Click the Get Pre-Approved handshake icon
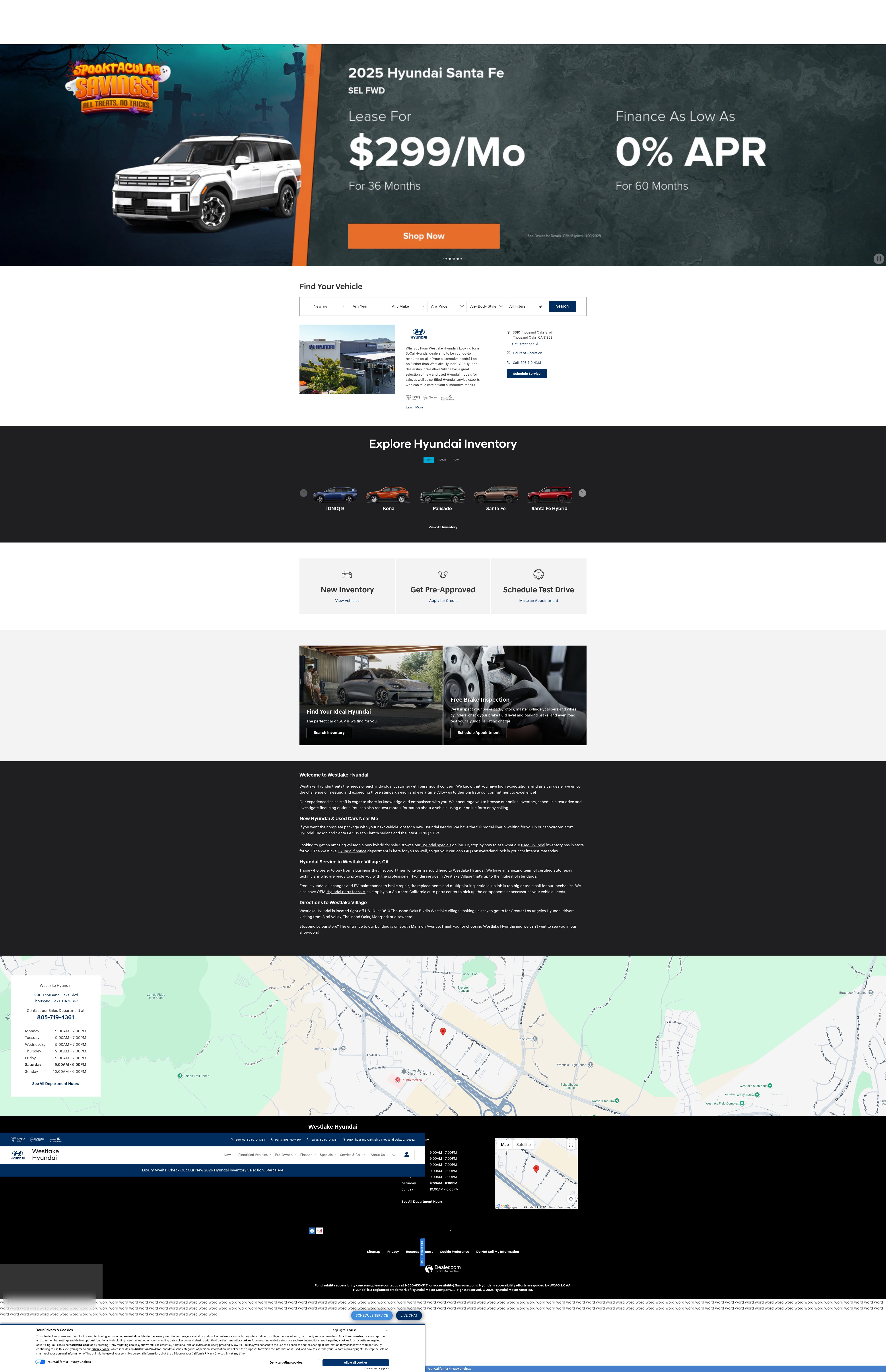Viewport: 886px width, 1372px height. coord(443,574)
